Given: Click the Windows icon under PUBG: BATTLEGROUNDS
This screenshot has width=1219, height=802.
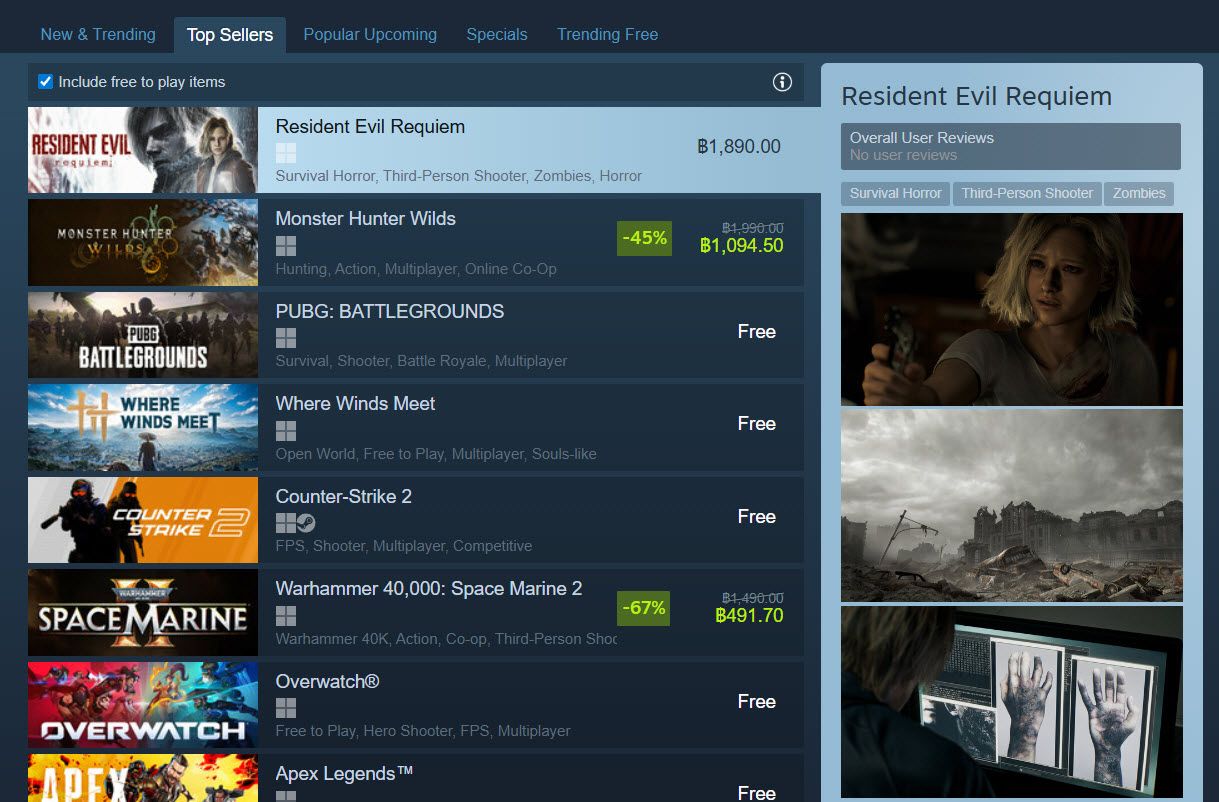Looking at the screenshot, I should 286,338.
